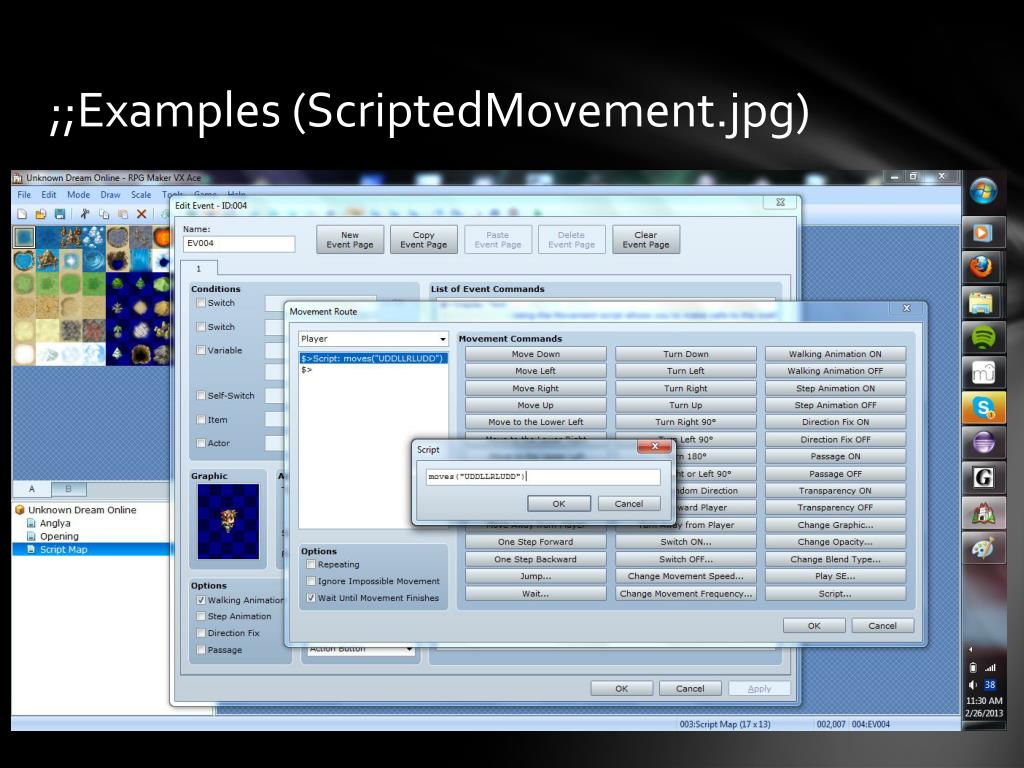Enable the Direction Fix option checkbox
This screenshot has width=1024, height=768.
pyautogui.click(x=201, y=633)
